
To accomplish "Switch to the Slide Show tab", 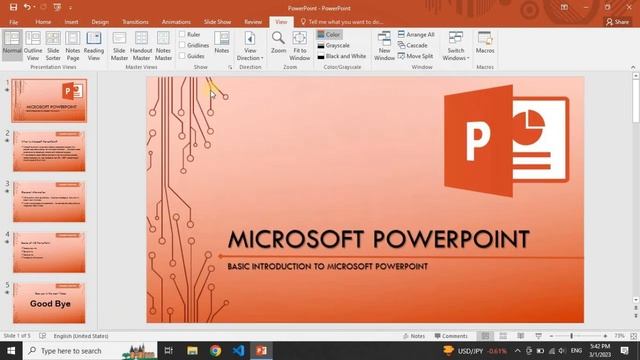I will click(x=217, y=22).
